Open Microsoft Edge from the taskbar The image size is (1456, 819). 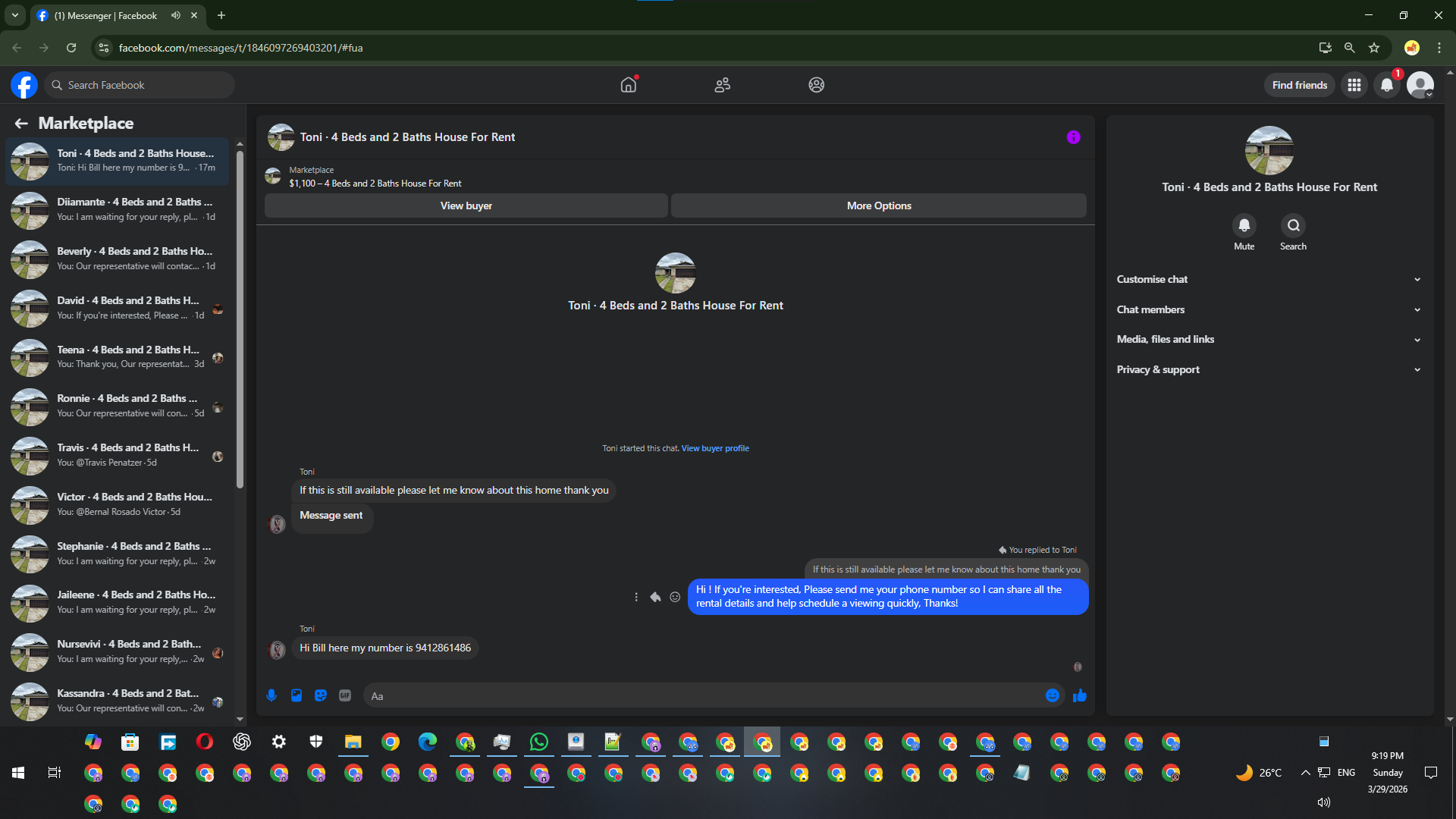pyautogui.click(x=428, y=742)
